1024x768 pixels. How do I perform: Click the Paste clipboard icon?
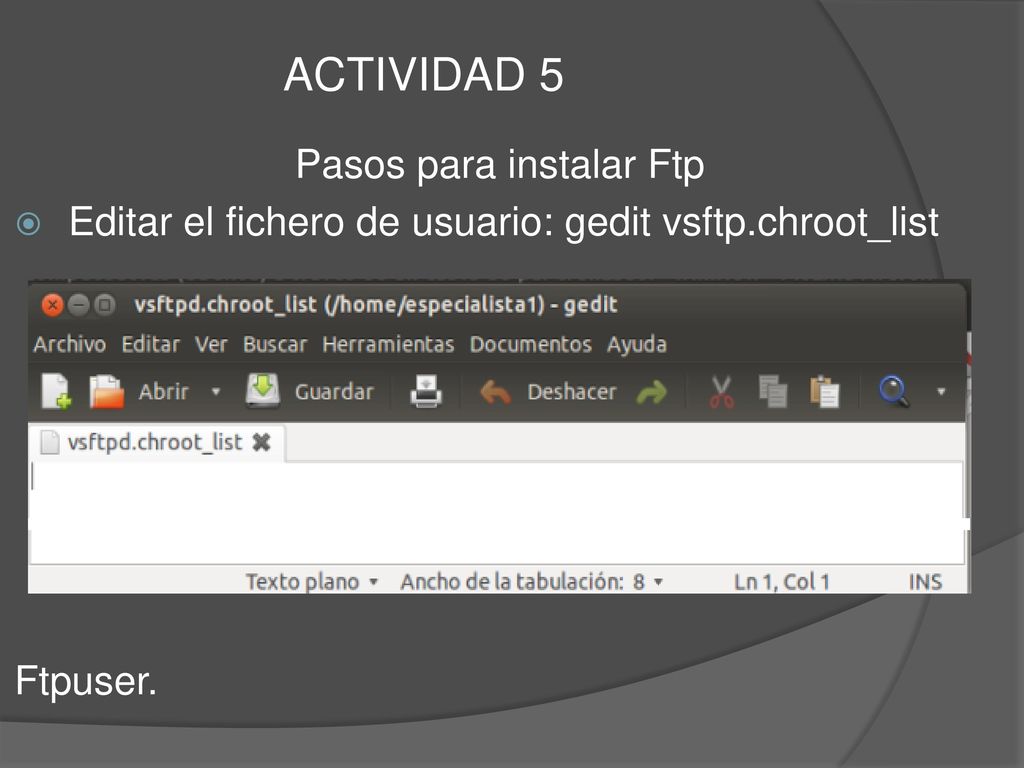(824, 391)
